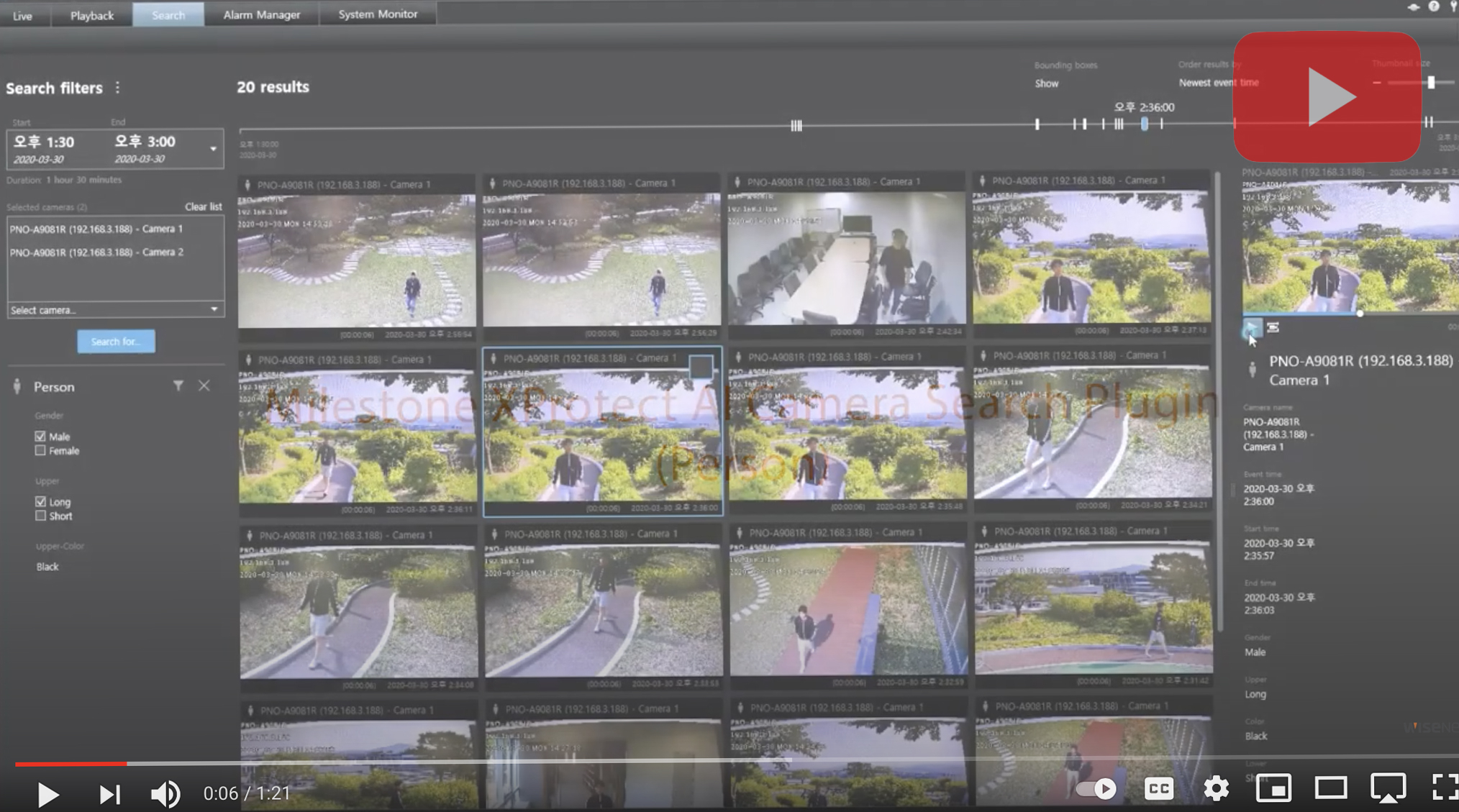
Task: Toggle the autoplay switch
Action: click(x=1096, y=789)
